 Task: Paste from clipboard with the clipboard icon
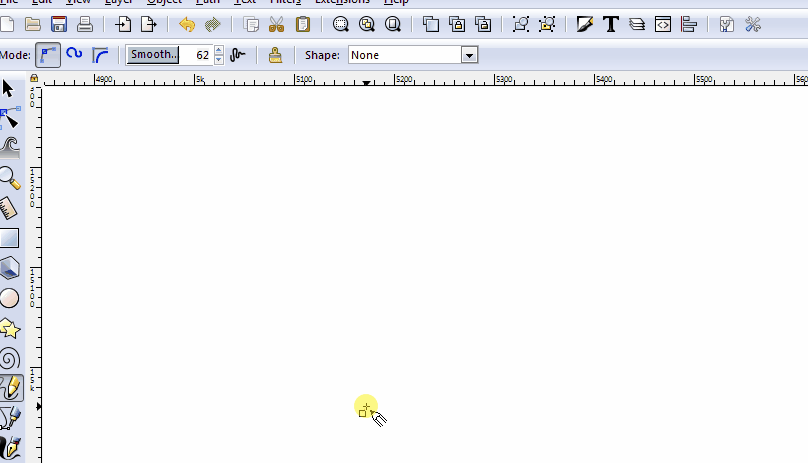click(303, 24)
